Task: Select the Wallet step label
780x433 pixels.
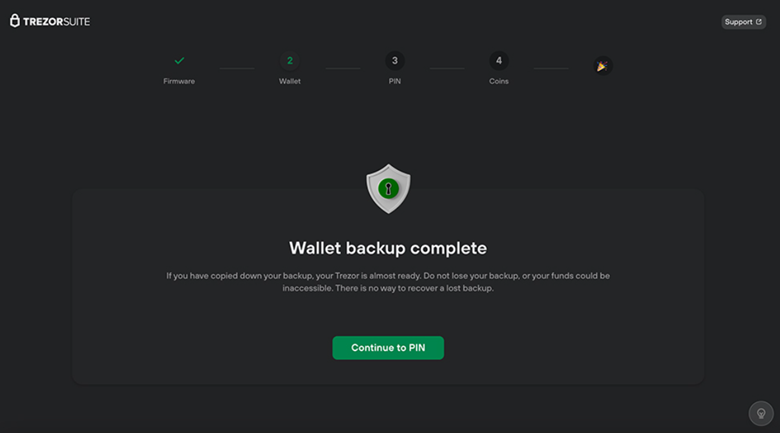Action: point(290,81)
